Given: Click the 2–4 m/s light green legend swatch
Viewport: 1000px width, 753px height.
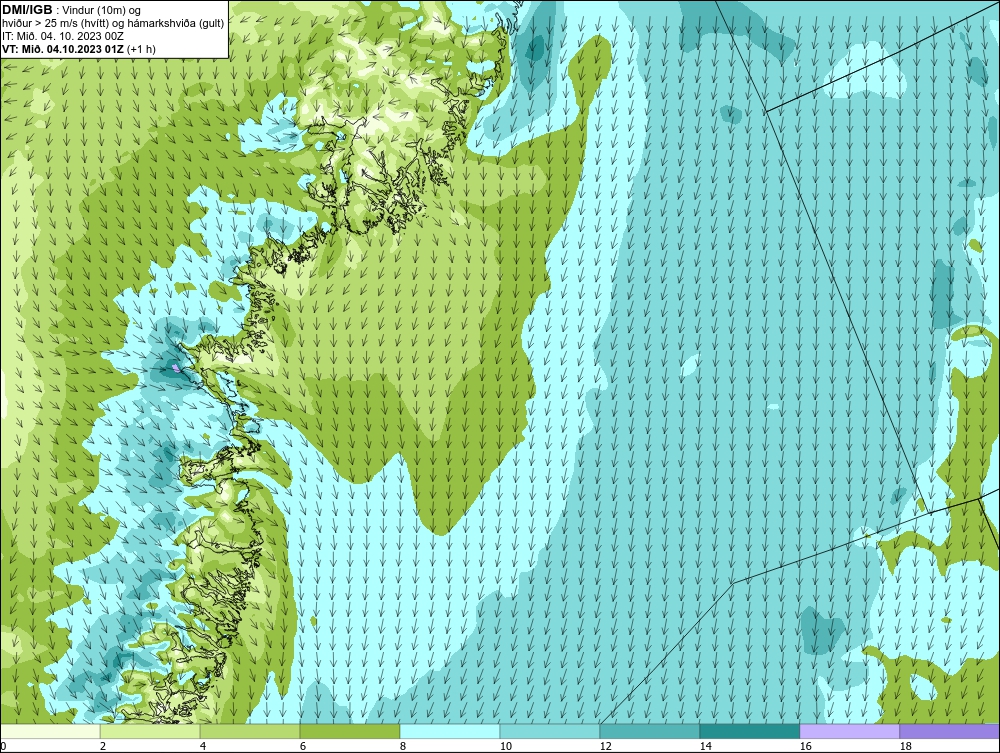Looking at the screenshot, I should point(150,731).
